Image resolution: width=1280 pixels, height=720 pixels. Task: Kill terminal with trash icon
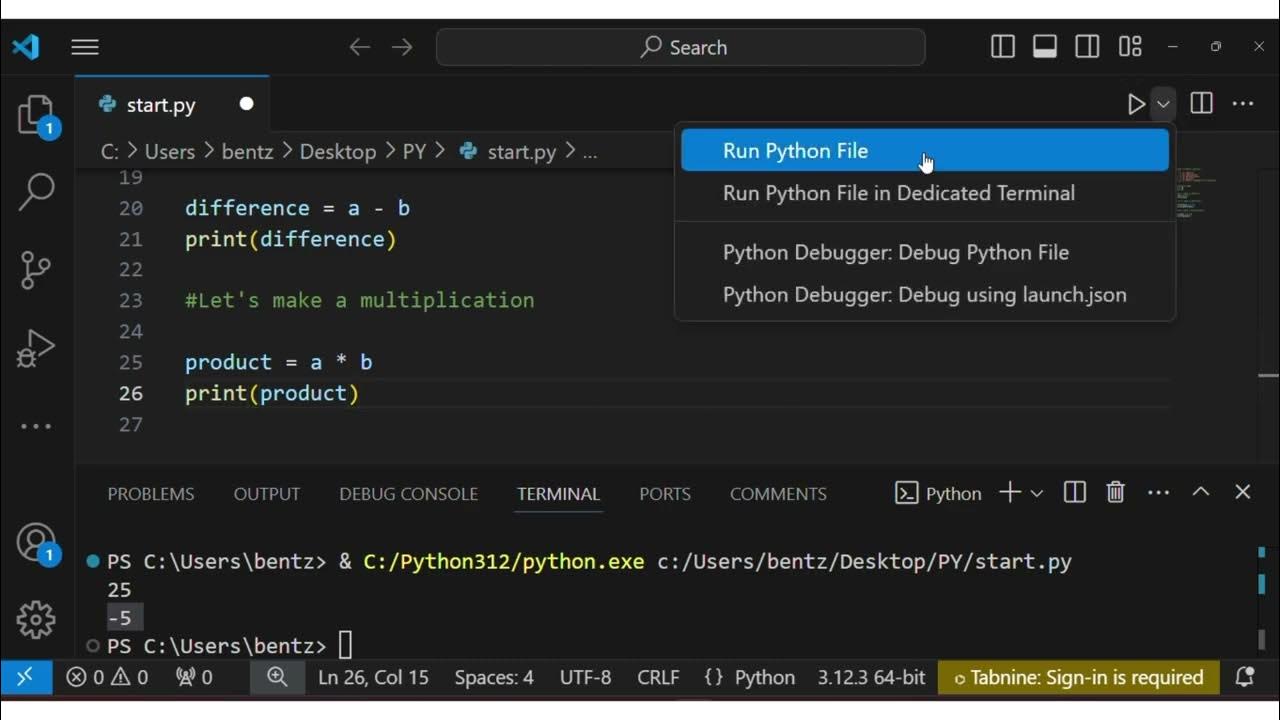click(1116, 492)
